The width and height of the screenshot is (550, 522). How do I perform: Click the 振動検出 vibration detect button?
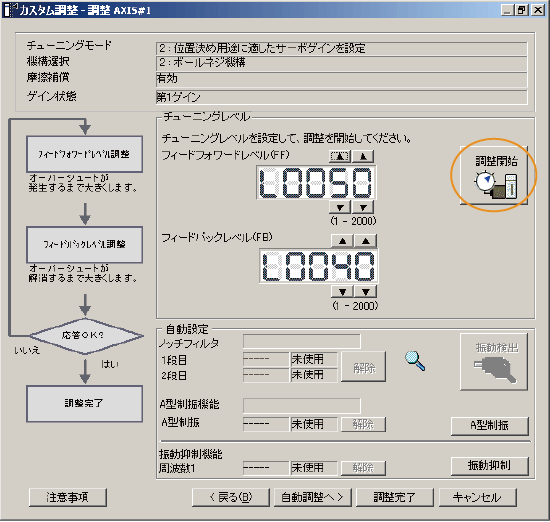pyautogui.click(x=494, y=361)
